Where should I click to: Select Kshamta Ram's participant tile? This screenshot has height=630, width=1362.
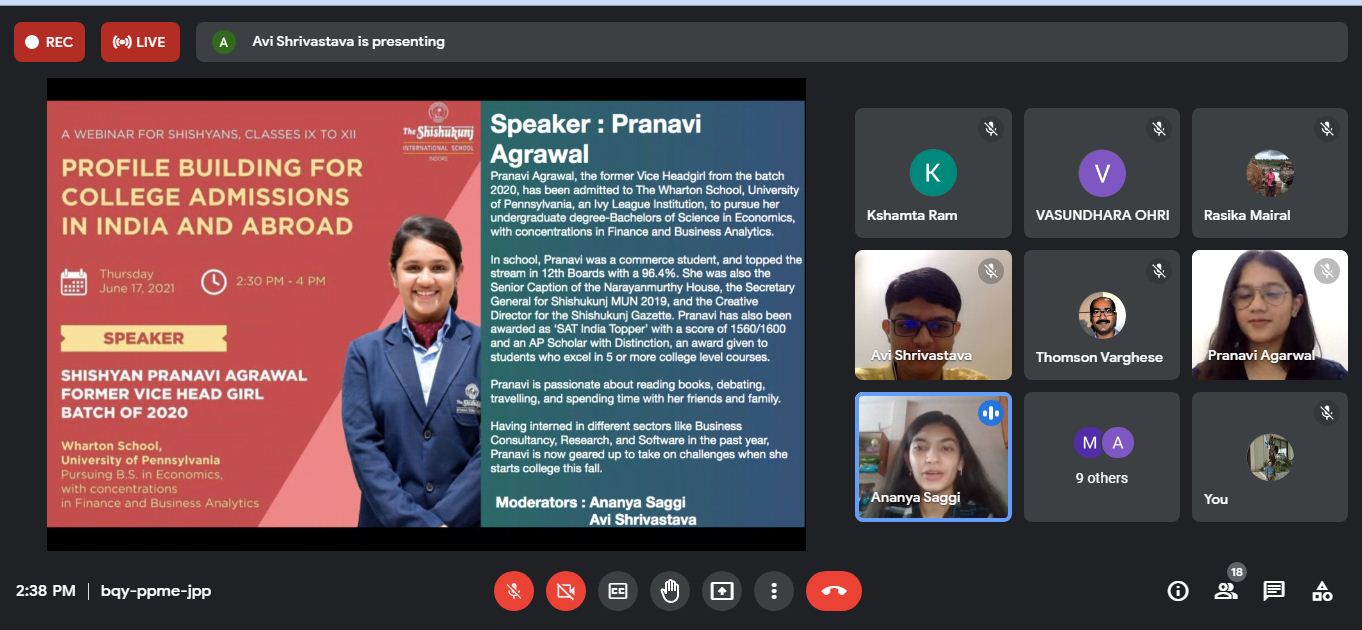pos(933,173)
